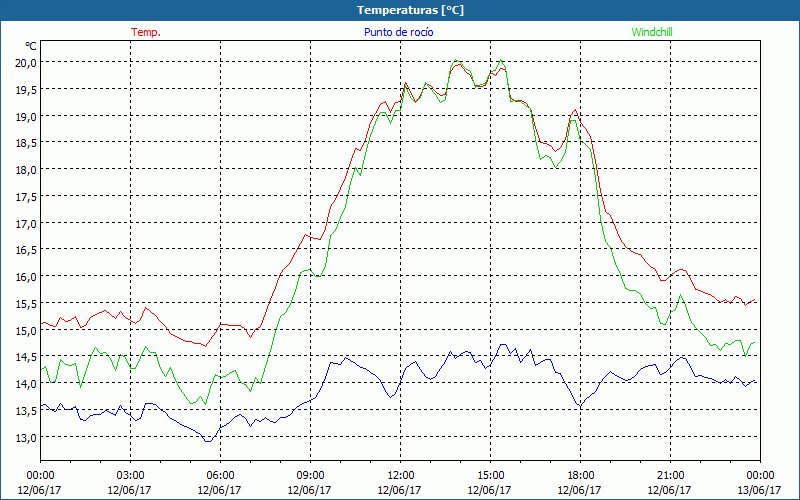The height and width of the screenshot is (500, 800).
Task: Click the 19,5 y-axis value
Action: pyautogui.click(x=26, y=89)
